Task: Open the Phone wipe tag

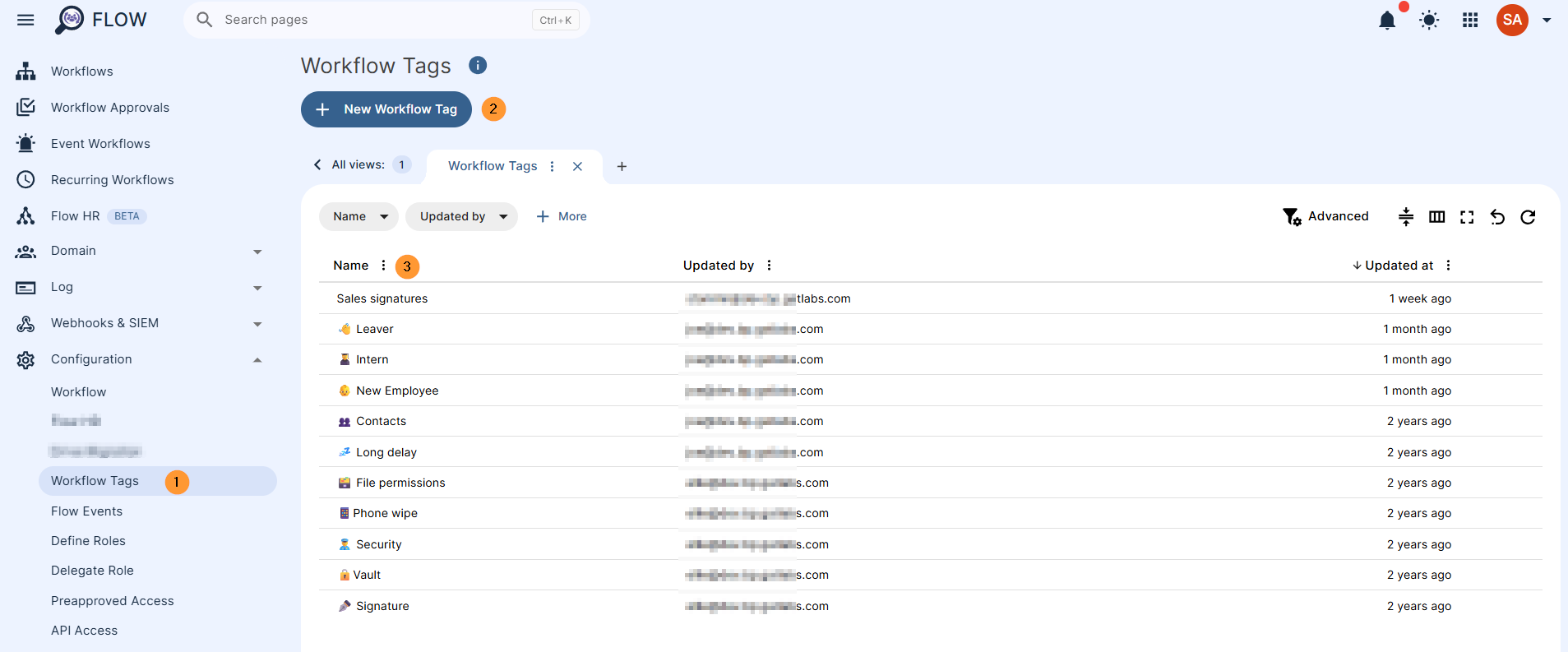Action: tap(930, 513)
